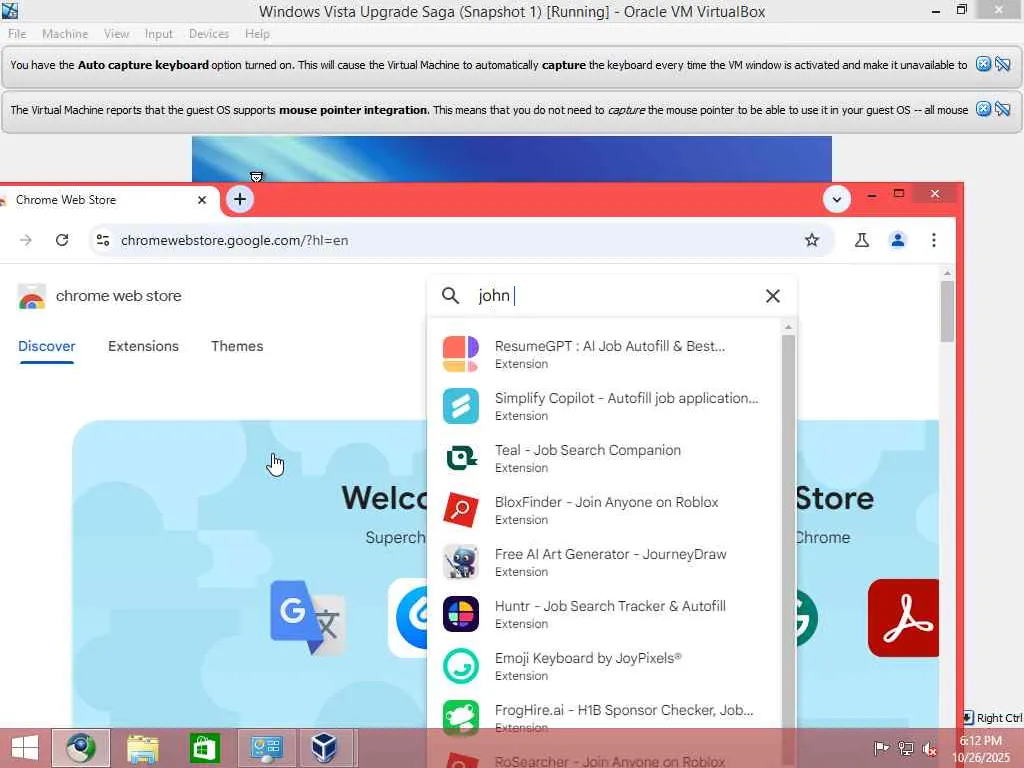Open File Explorer from the taskbar
This screenshot has width=1024, height=768.
tap(142, 748)
